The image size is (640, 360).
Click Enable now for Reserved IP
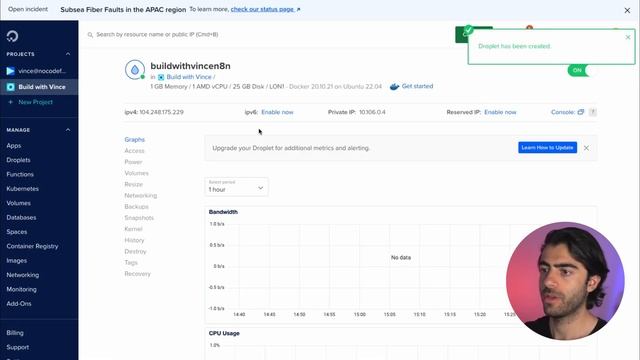[x=500, y=112]
